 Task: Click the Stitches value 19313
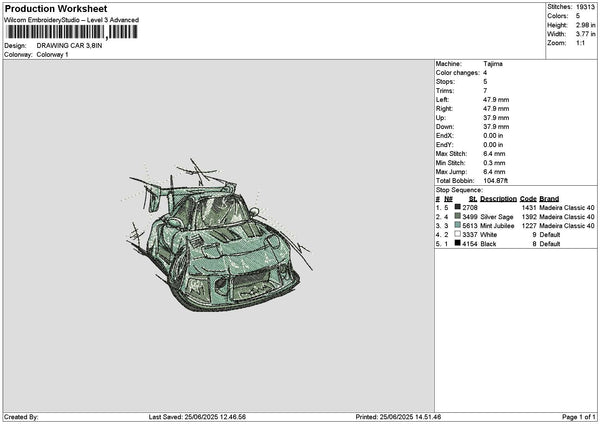585,7
